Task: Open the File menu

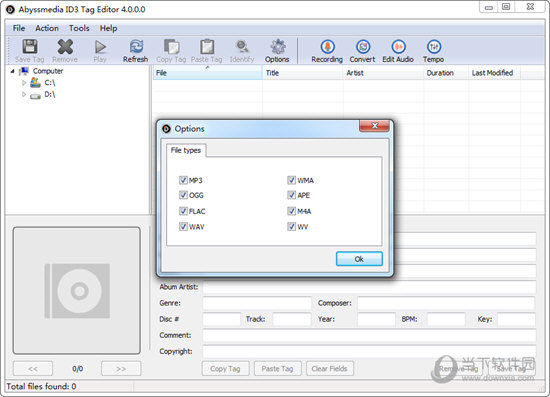Action: [x=19, y=28]
